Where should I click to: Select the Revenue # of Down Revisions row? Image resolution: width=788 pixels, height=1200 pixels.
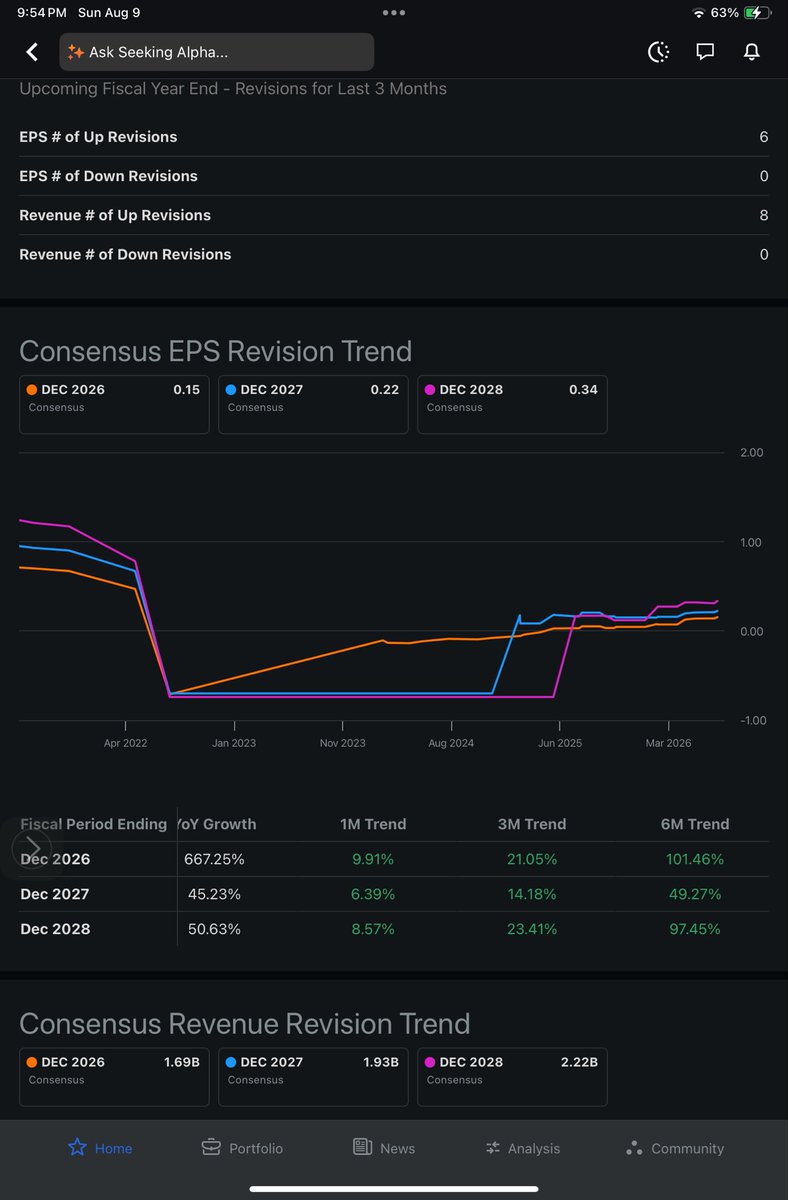[394, 254]
